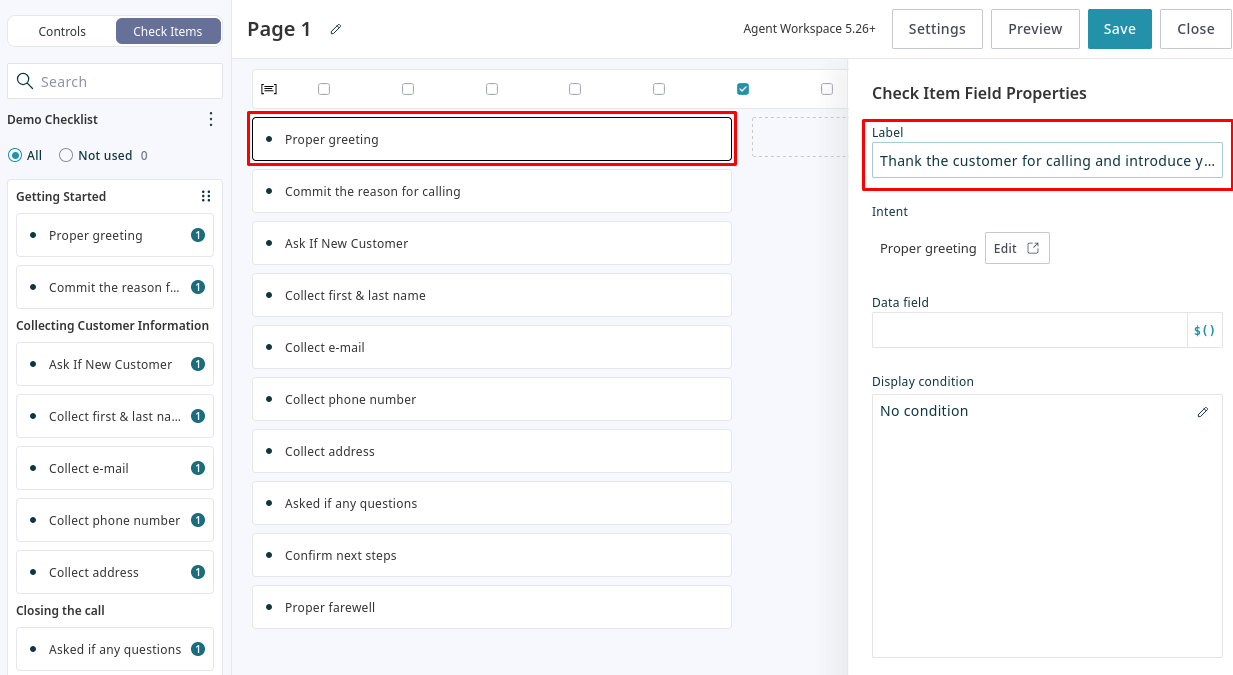Click the row layout icon above the canvas
Screen dimensions: 1233x675
pyautogui.click(x=268, y=89)
